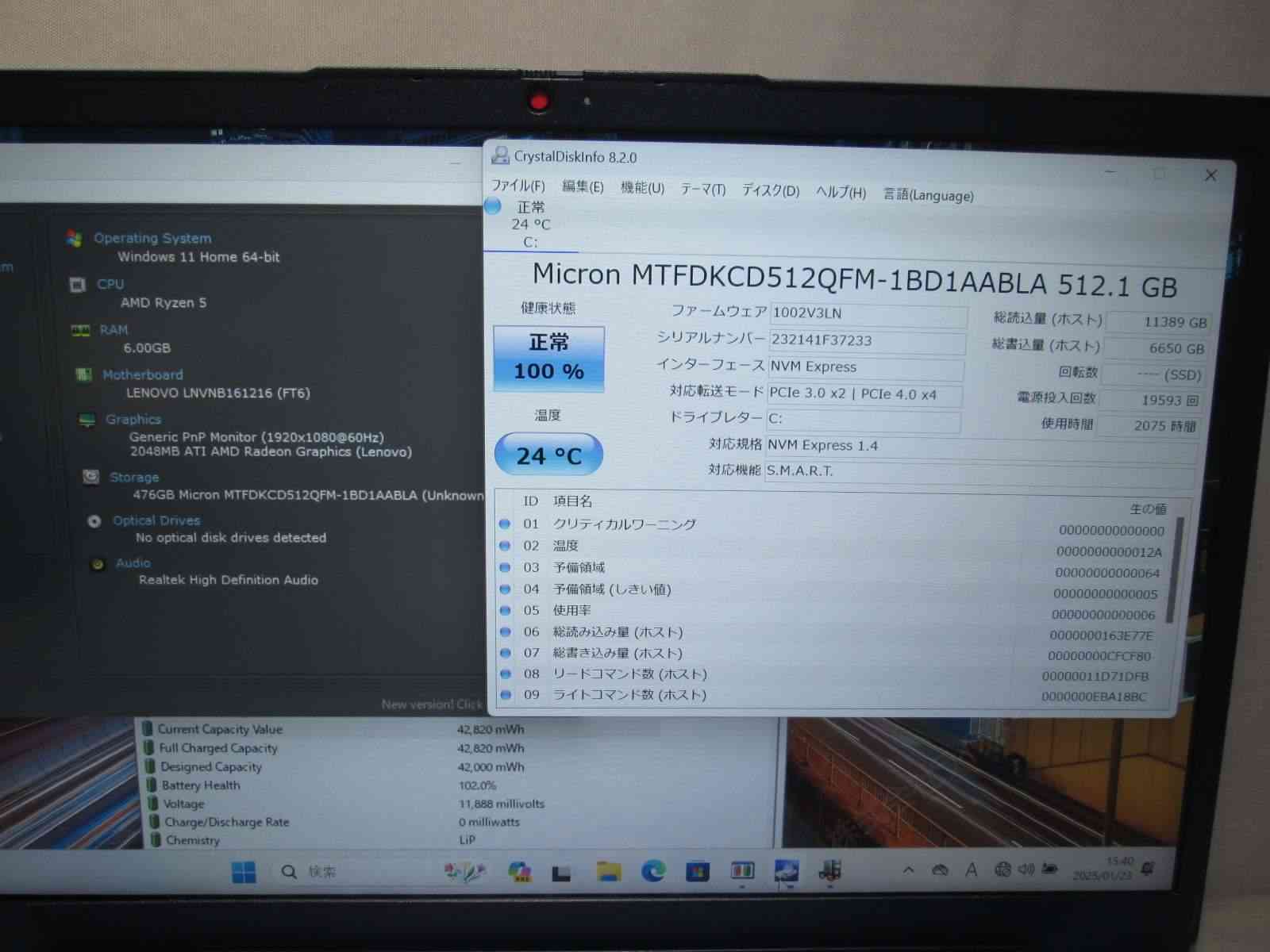Click the Motherboard icon in Speccy
Screen dimensions: 1270x952
[x=83, y=374]
